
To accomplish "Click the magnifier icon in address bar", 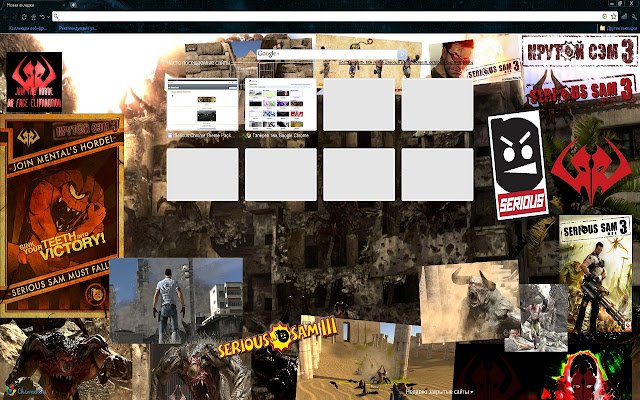I will 57,17.
